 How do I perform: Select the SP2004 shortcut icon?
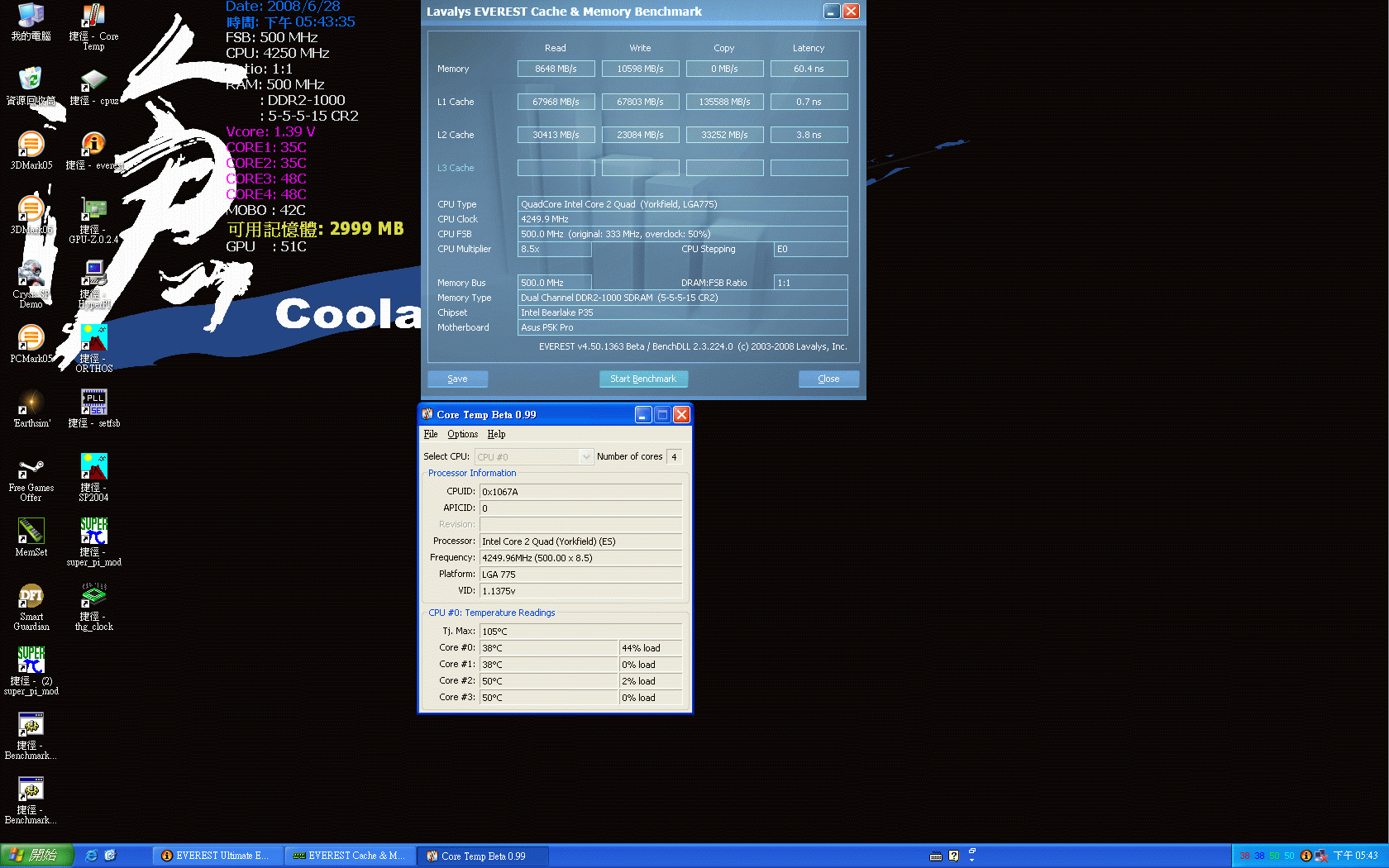pyautogui.click(x=93, y=478)
